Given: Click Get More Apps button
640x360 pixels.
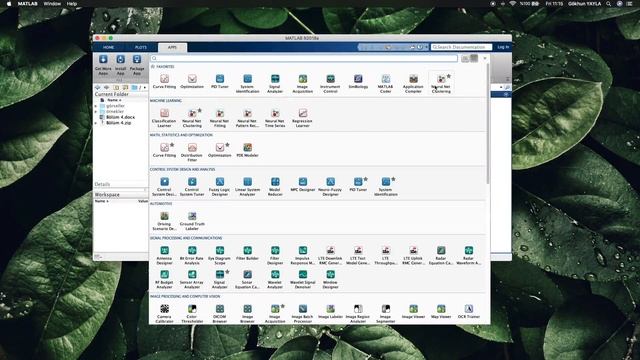Looking at the screenshot, I should [x=103, y=65].
